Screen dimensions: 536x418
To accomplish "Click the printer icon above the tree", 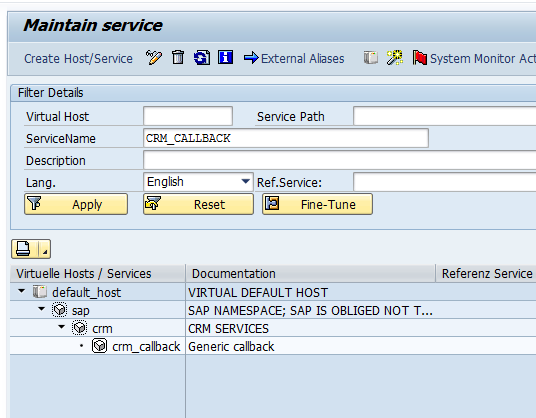I will pos(24,249).
